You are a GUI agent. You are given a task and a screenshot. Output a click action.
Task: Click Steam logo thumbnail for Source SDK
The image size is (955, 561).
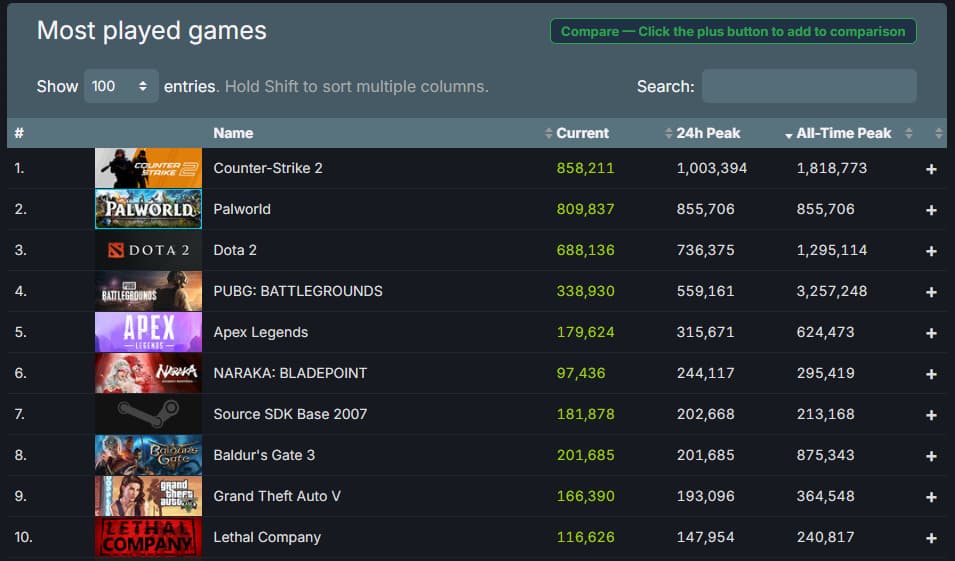pyautogui.click(x=148, y=414)
